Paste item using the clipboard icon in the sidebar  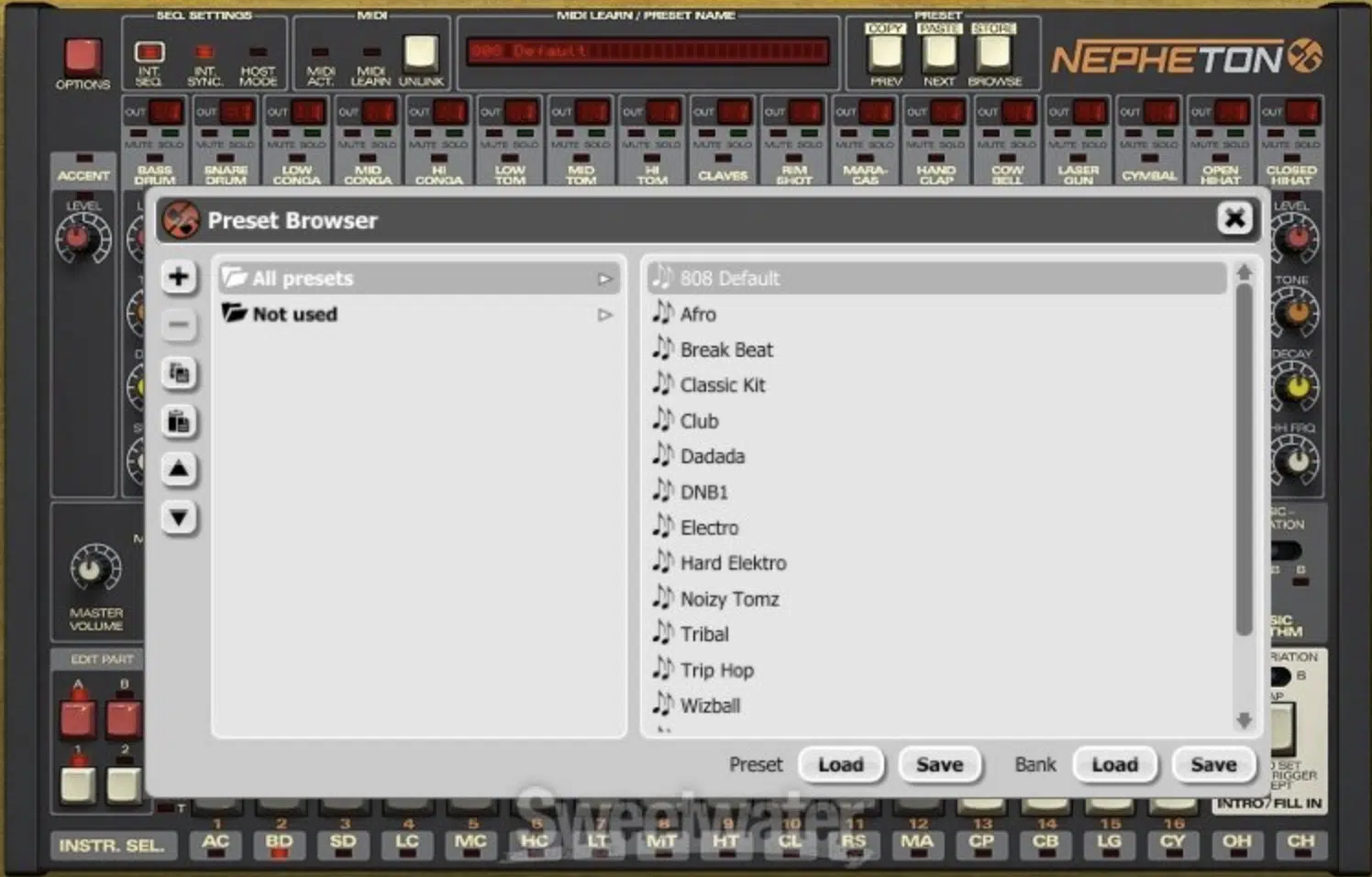point(179,422)
